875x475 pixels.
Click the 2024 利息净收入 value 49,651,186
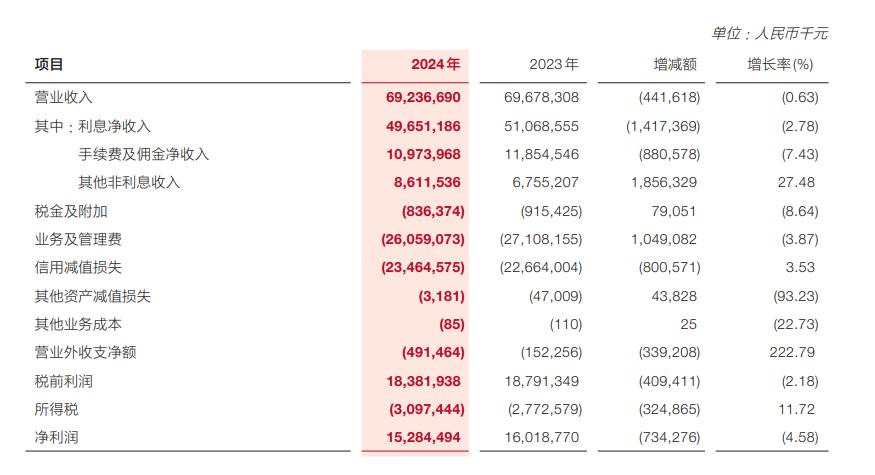point(422,126)
